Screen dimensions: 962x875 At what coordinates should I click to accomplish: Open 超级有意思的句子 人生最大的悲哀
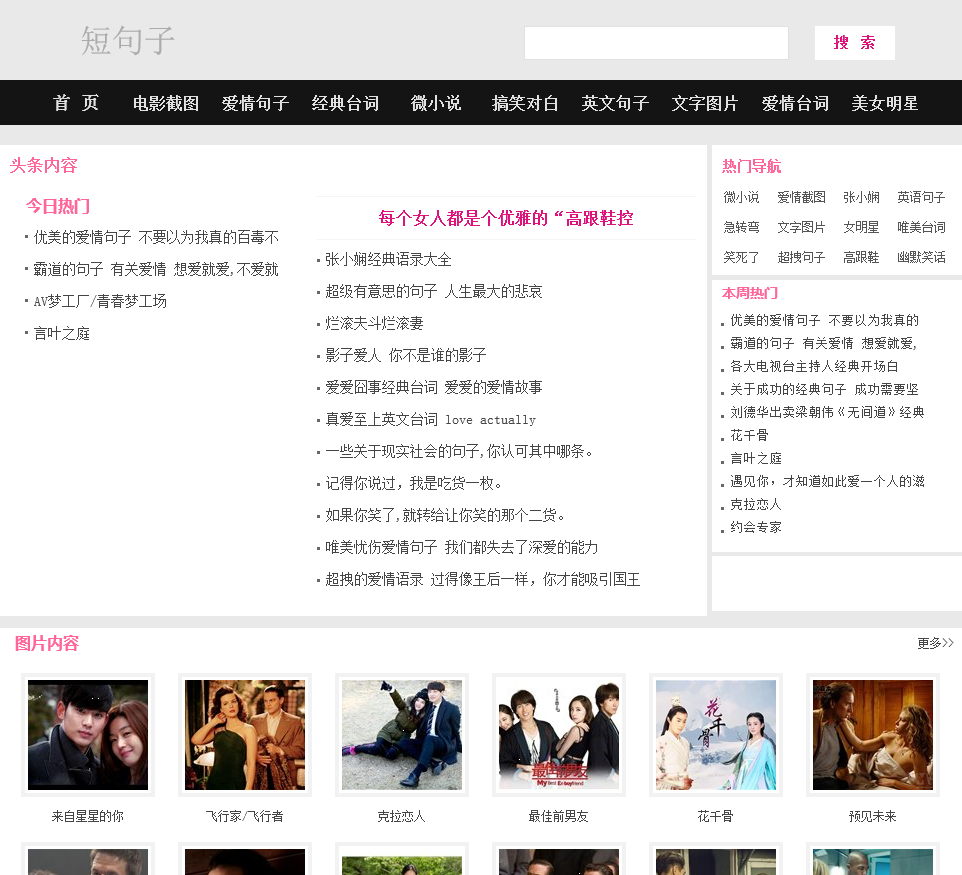click(434, 291)
